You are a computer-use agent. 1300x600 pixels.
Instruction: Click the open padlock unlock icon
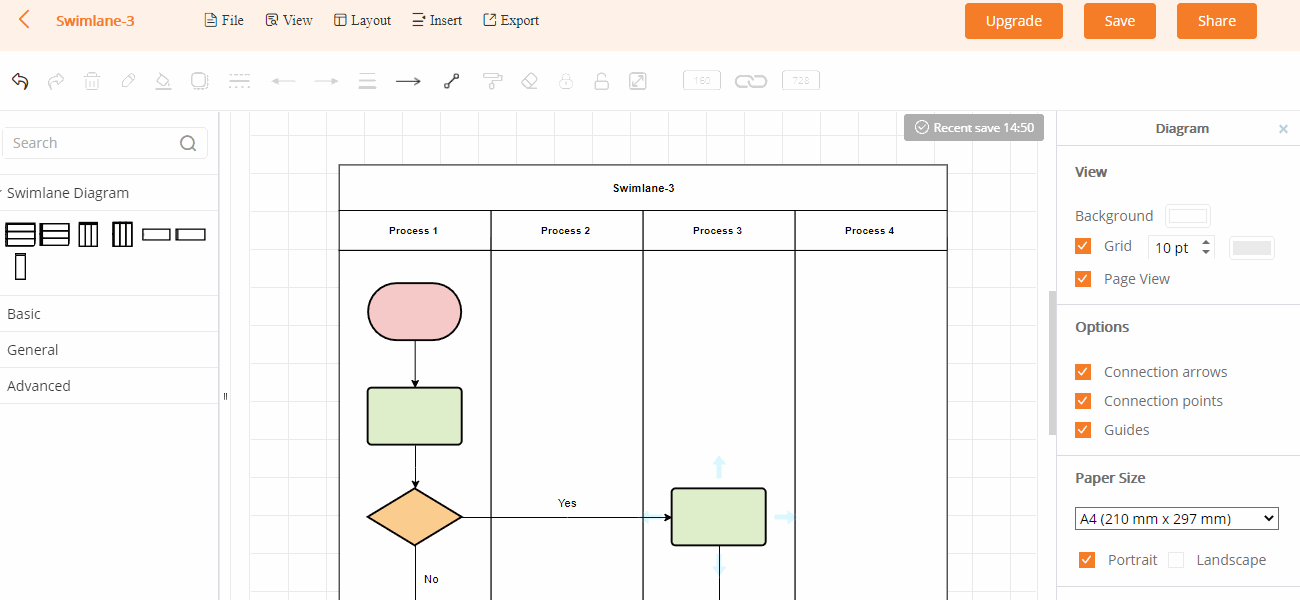601,81
